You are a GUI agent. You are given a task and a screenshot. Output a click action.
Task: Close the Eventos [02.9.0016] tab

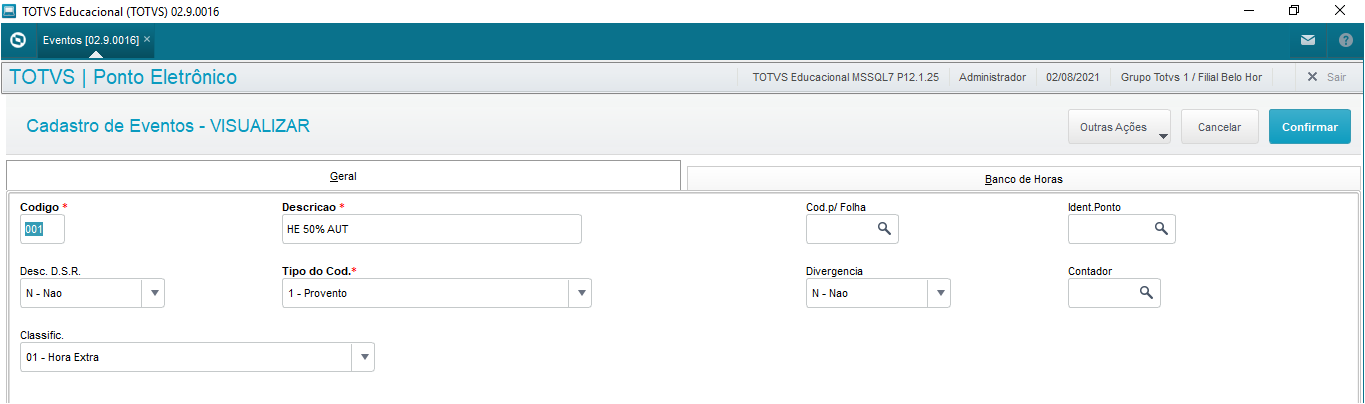(147, 39)
